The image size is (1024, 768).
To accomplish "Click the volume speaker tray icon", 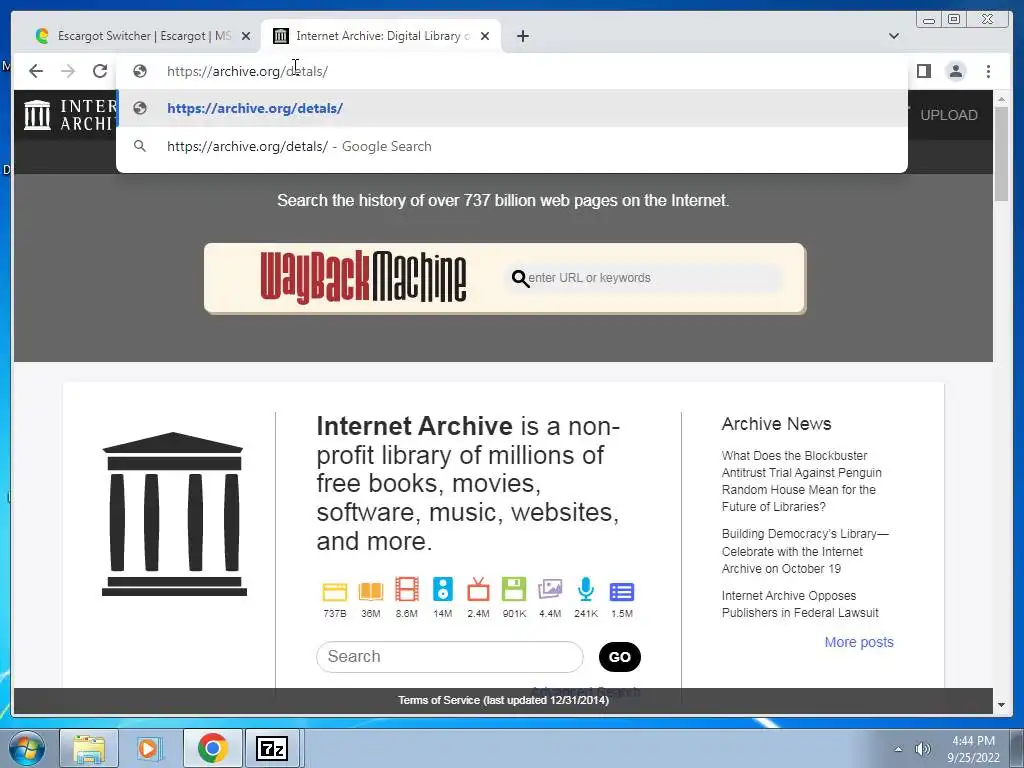I will [x=922, y=749].
